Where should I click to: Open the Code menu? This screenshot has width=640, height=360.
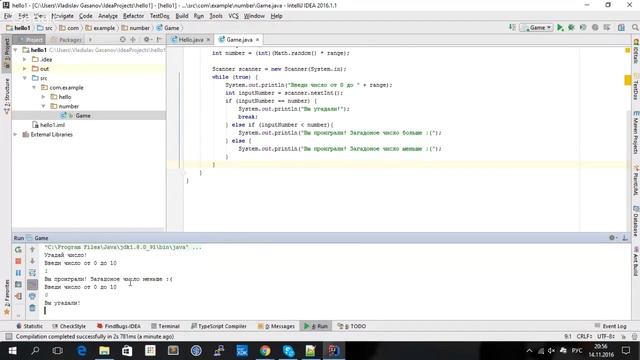(x=86, y=16)
